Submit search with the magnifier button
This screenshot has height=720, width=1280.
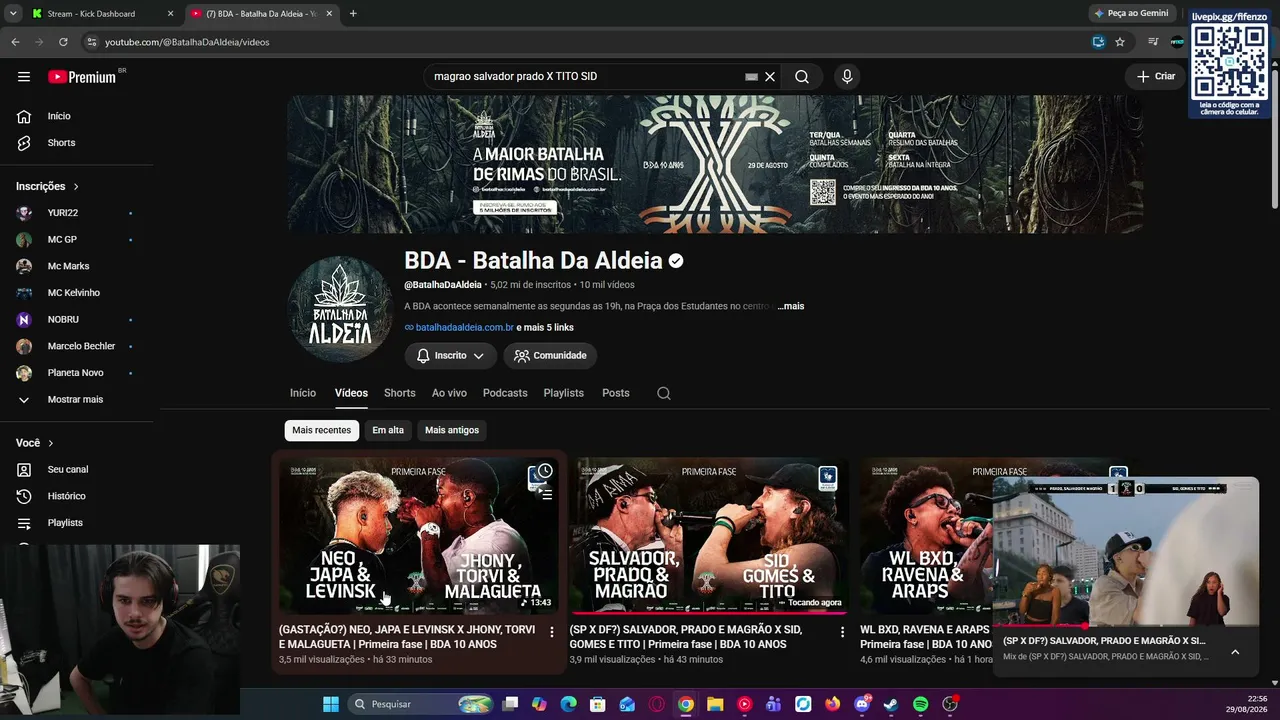[802, 77]
